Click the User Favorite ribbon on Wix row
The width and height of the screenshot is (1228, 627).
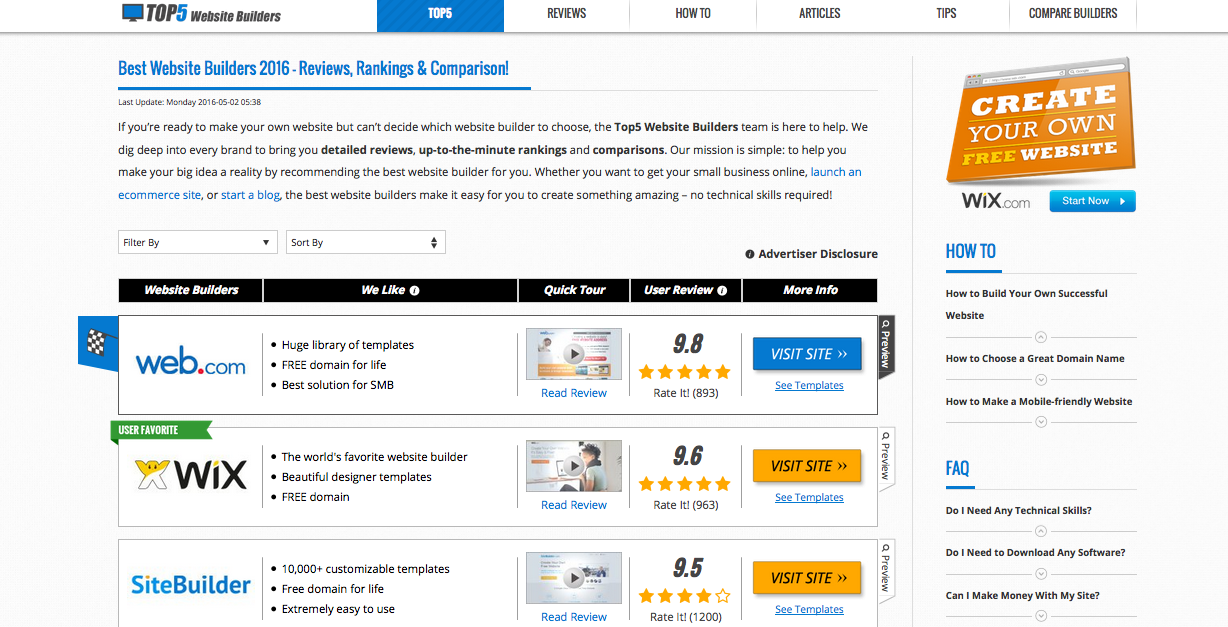(x=160, y=430)
